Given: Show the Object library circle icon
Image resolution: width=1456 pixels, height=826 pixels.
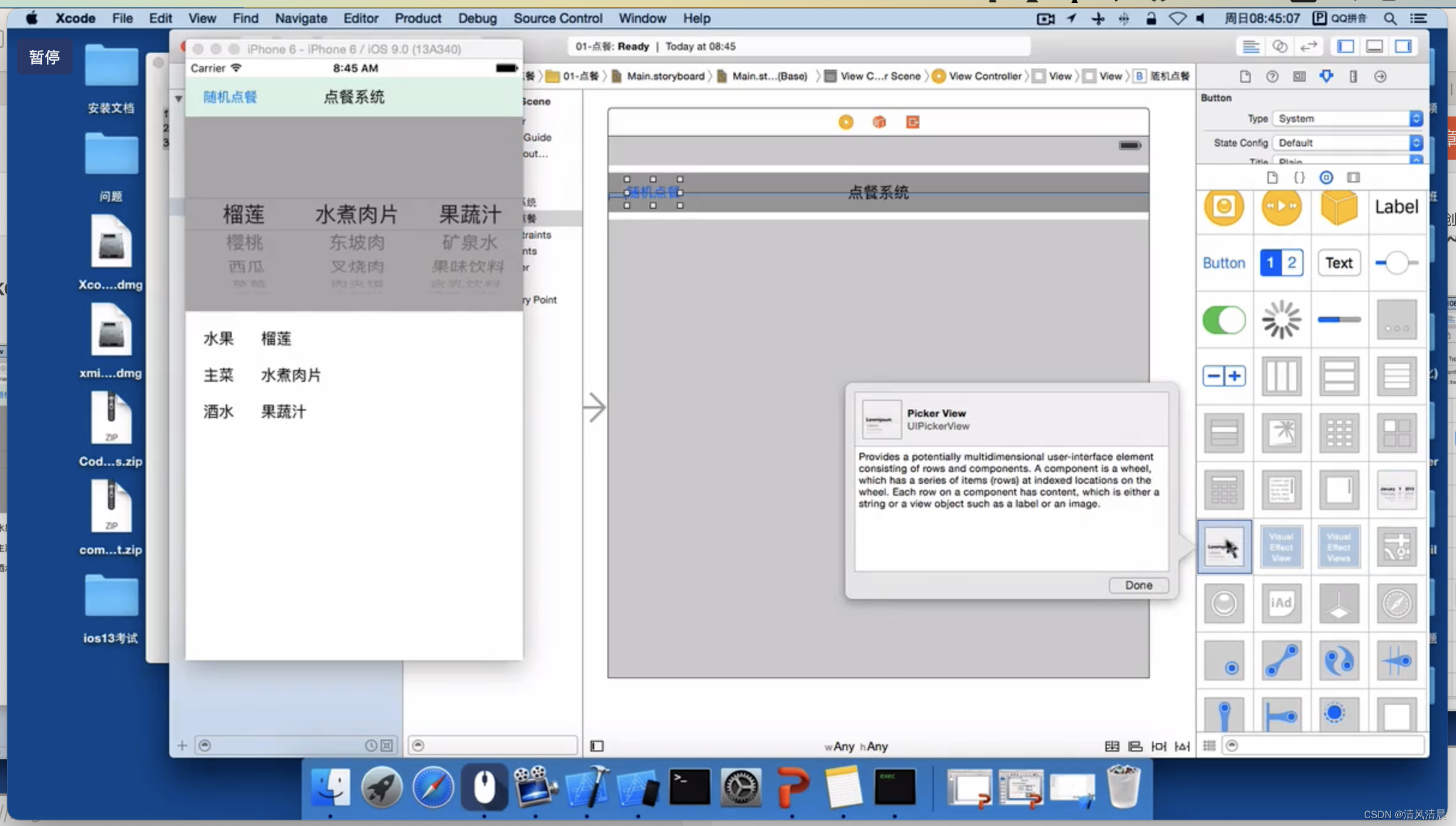Looking at the screenshot, I should [x=1326, y=178].
